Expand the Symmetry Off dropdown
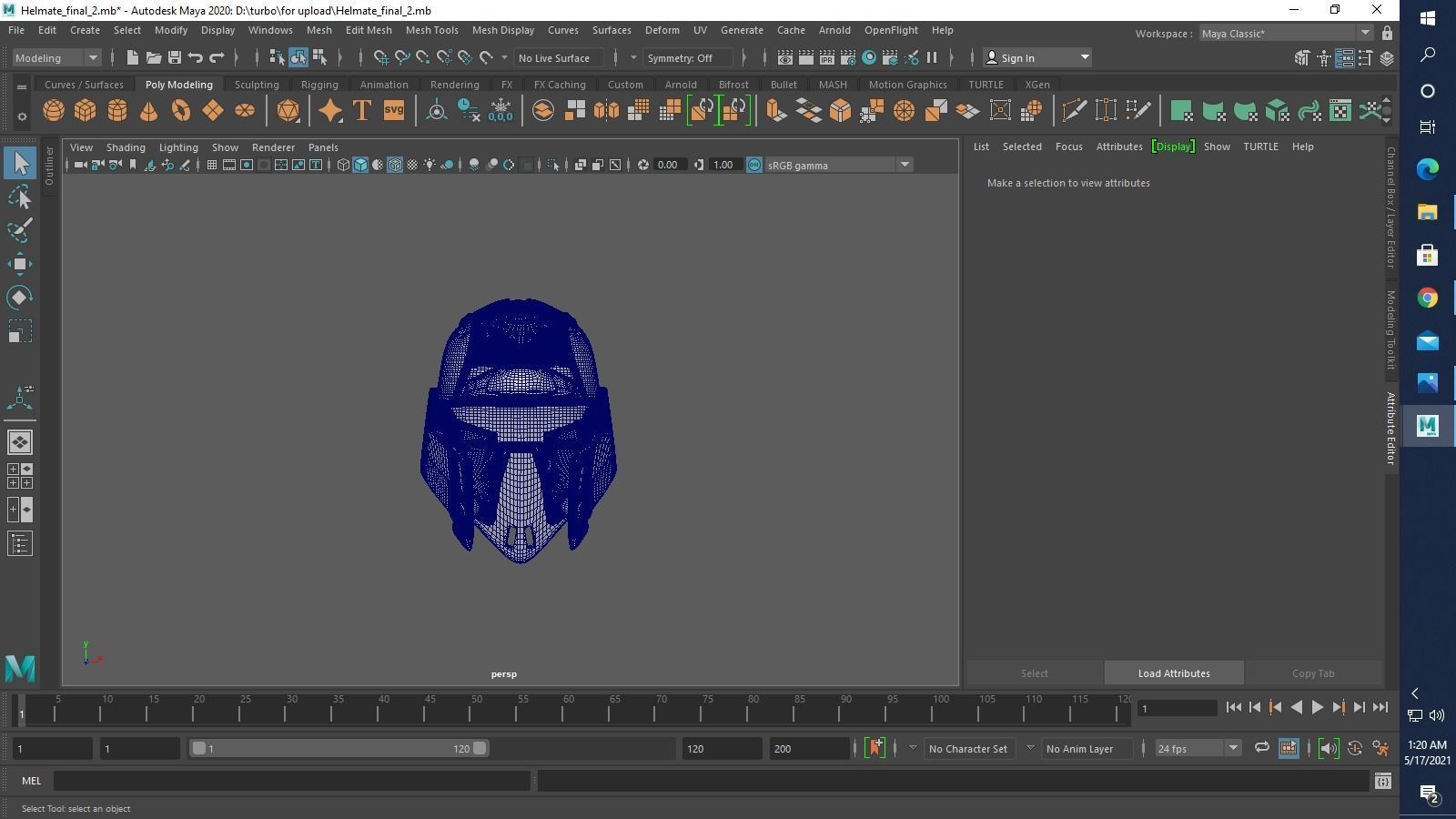The height and width of the screenshot is (819, 1456). click(x=688, y=57)
